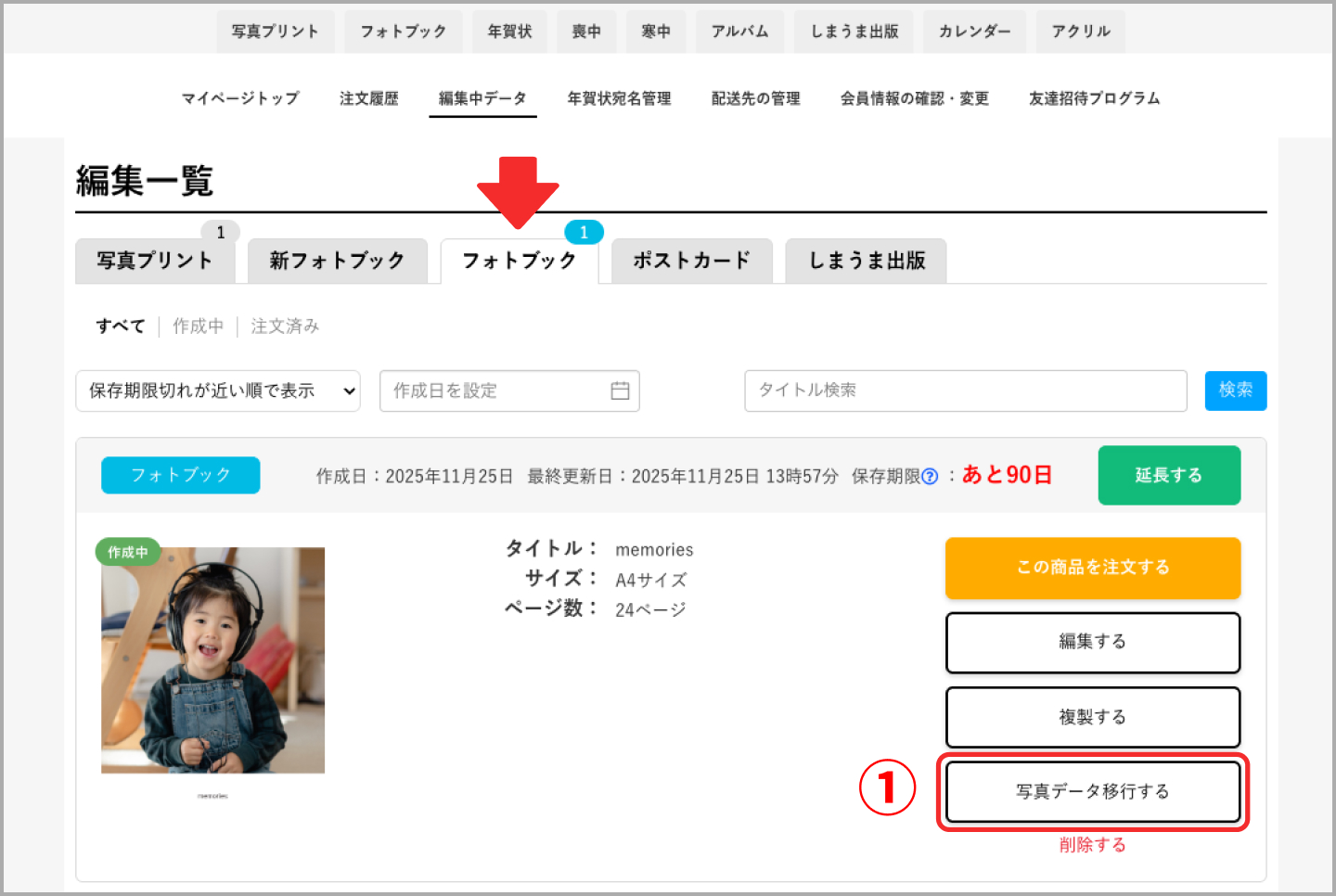Go to 注文履歴 in the page menu
The width and height of the screenshot is (1336, 896).
tap(369, 98)
